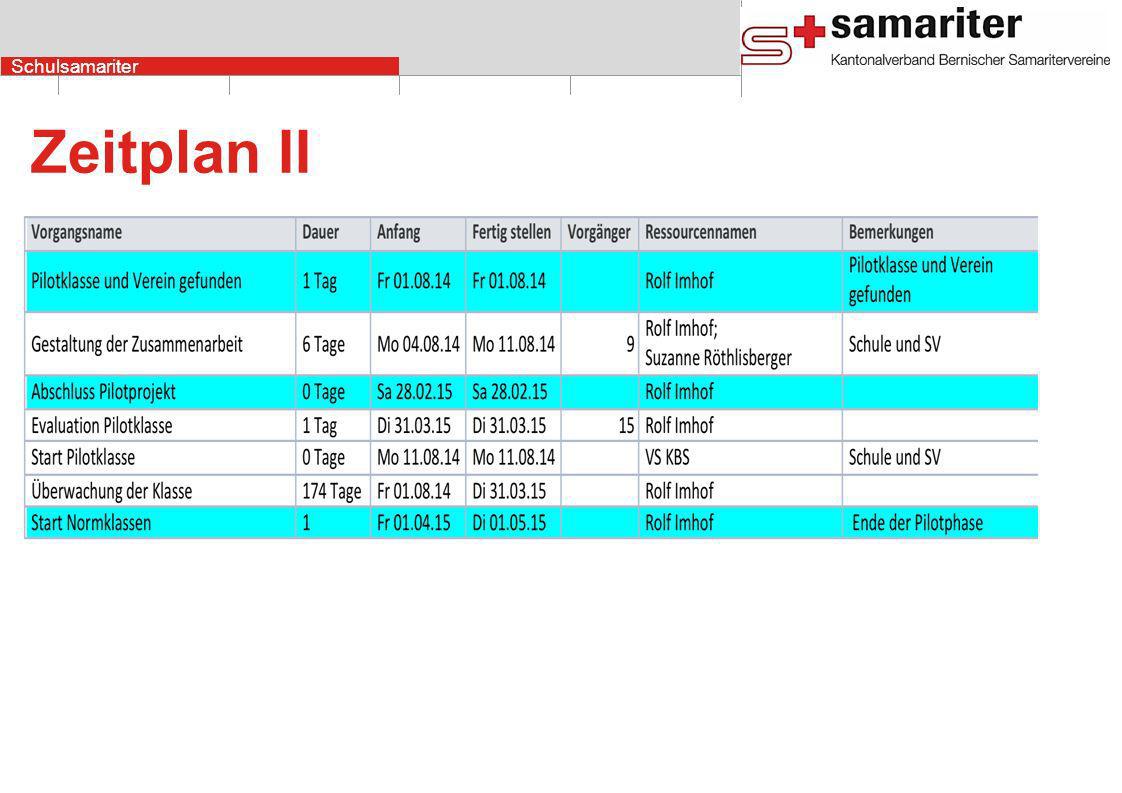Click the Bemerkungen column header
The width and height of the screenshot is (1122, 793).
pos(940,233)
